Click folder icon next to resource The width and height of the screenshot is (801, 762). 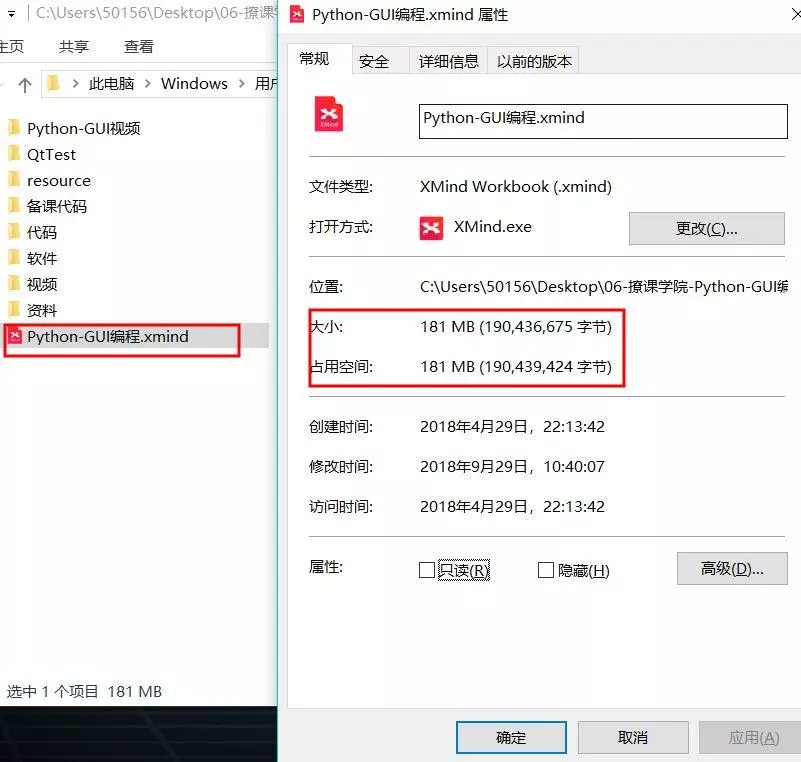tap(14, 180)
